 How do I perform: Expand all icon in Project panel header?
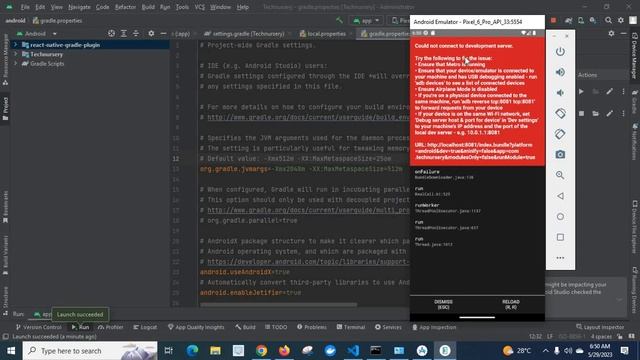click(x=124, y=33)
